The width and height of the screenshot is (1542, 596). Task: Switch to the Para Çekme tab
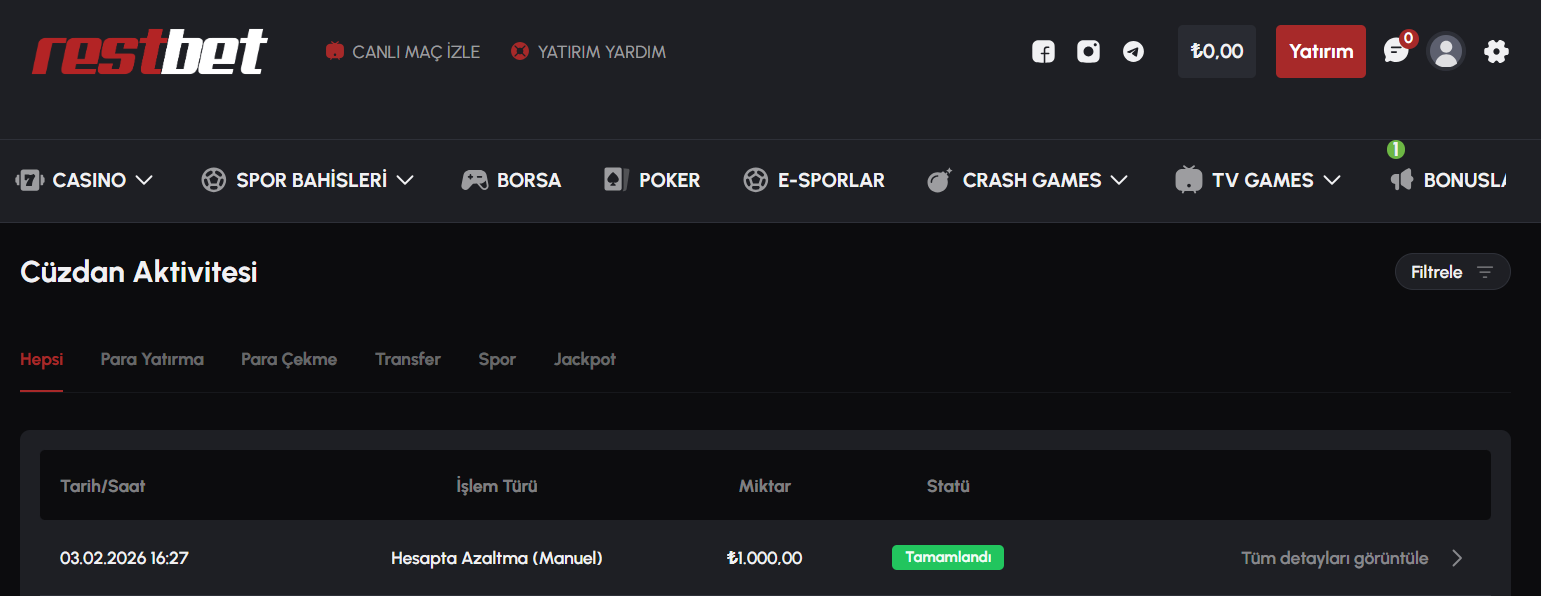point(289,359)
